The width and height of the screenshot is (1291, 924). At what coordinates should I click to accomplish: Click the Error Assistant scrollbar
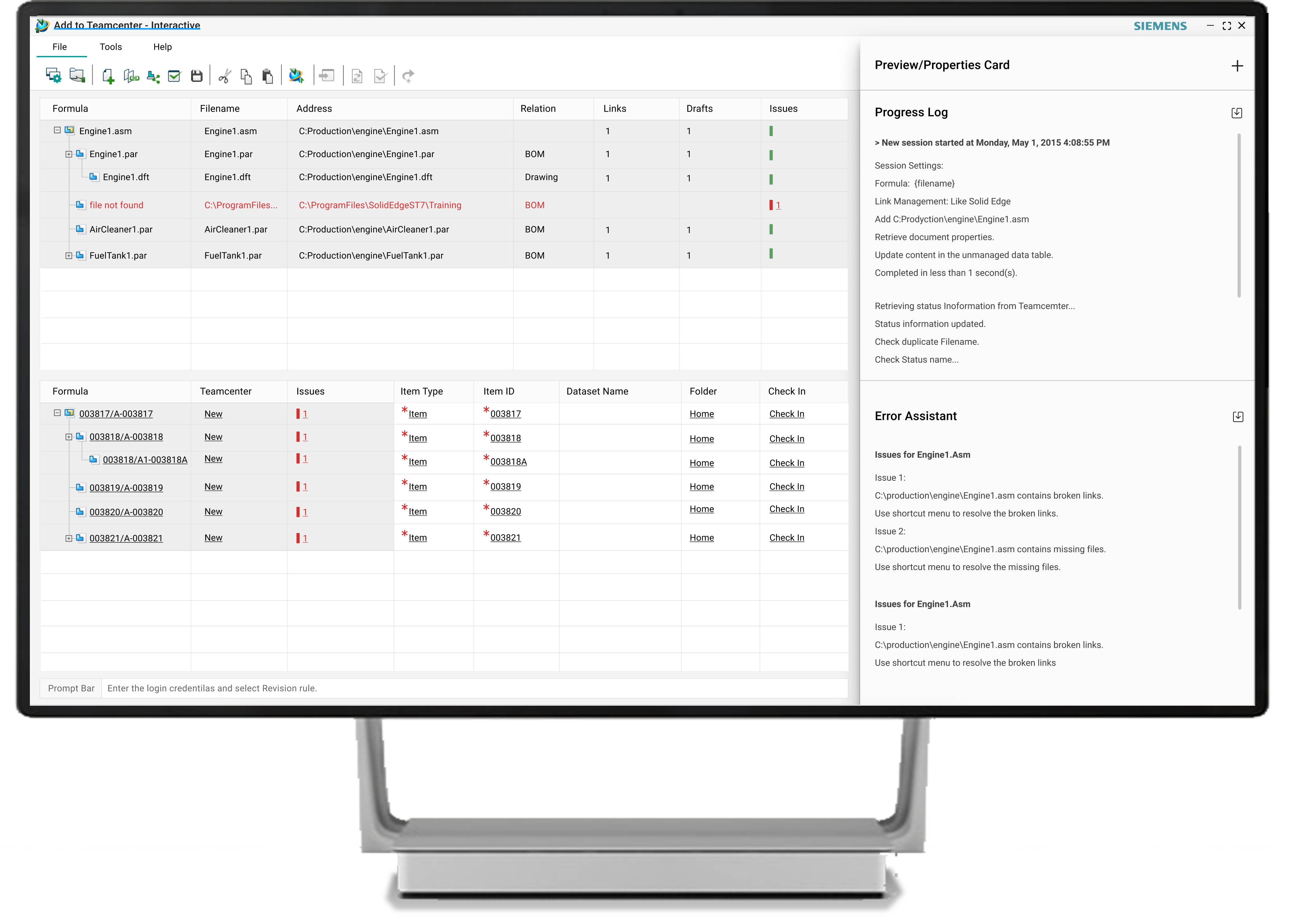1239,527
